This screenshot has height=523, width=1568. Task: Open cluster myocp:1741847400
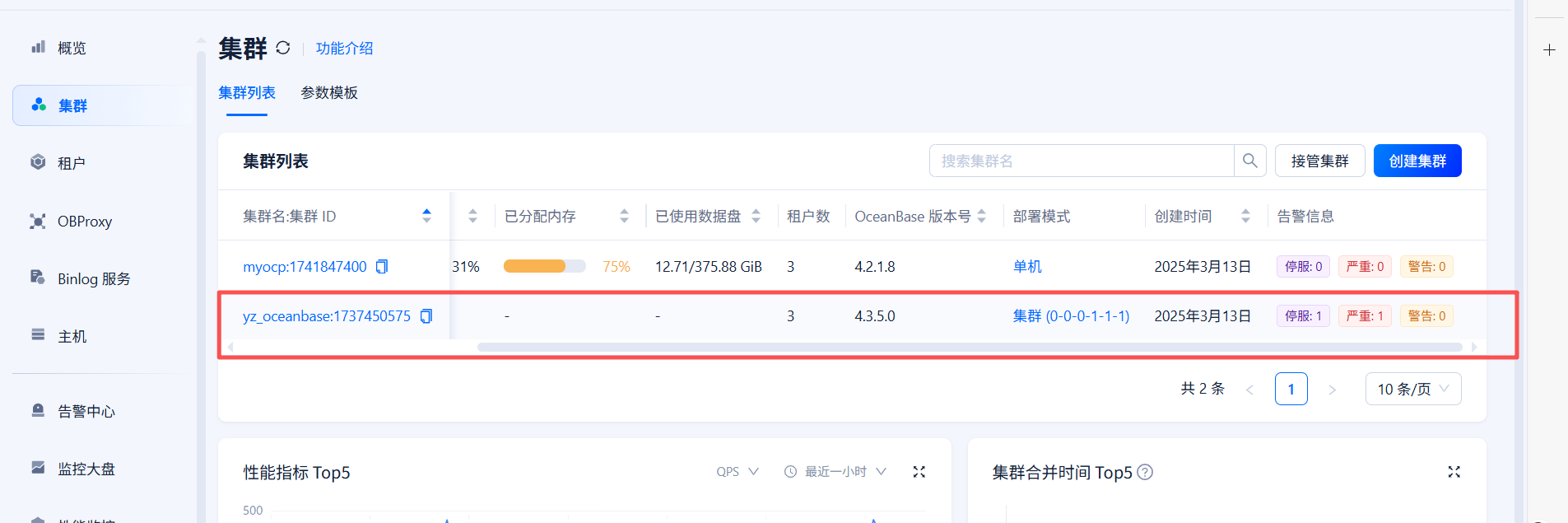[305, 267]
